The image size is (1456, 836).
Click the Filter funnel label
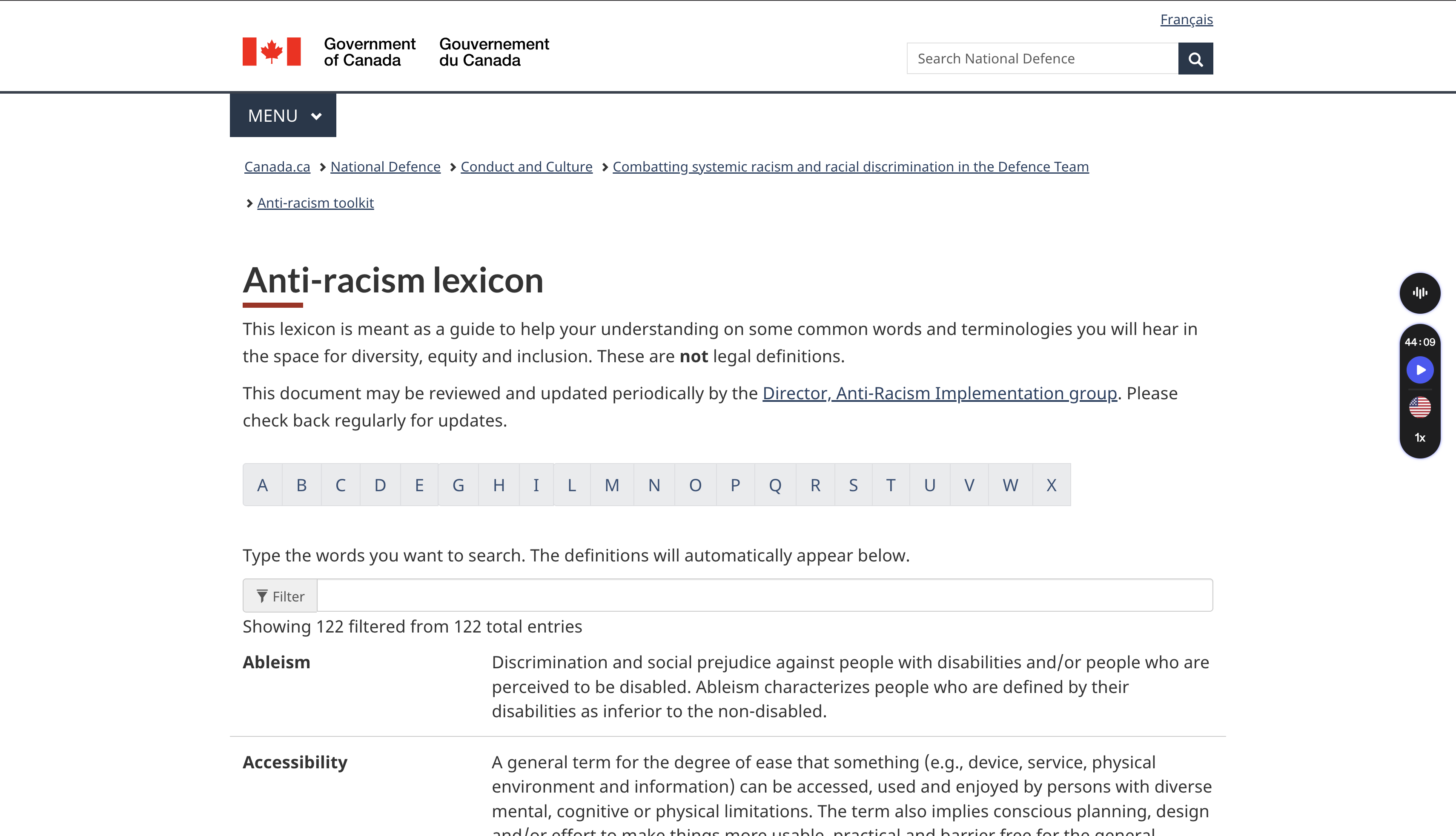280,596
